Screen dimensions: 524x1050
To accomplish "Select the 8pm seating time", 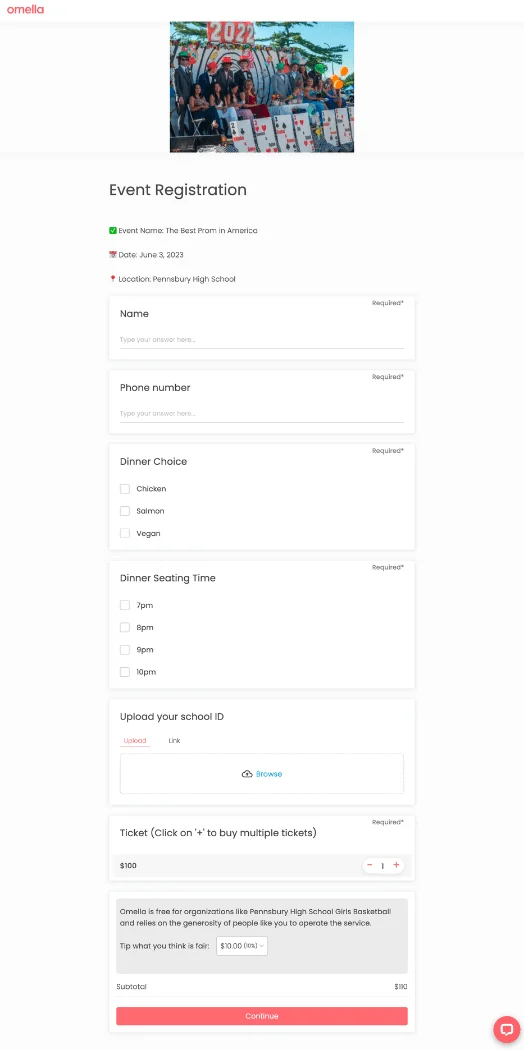I will click(124, 627).
